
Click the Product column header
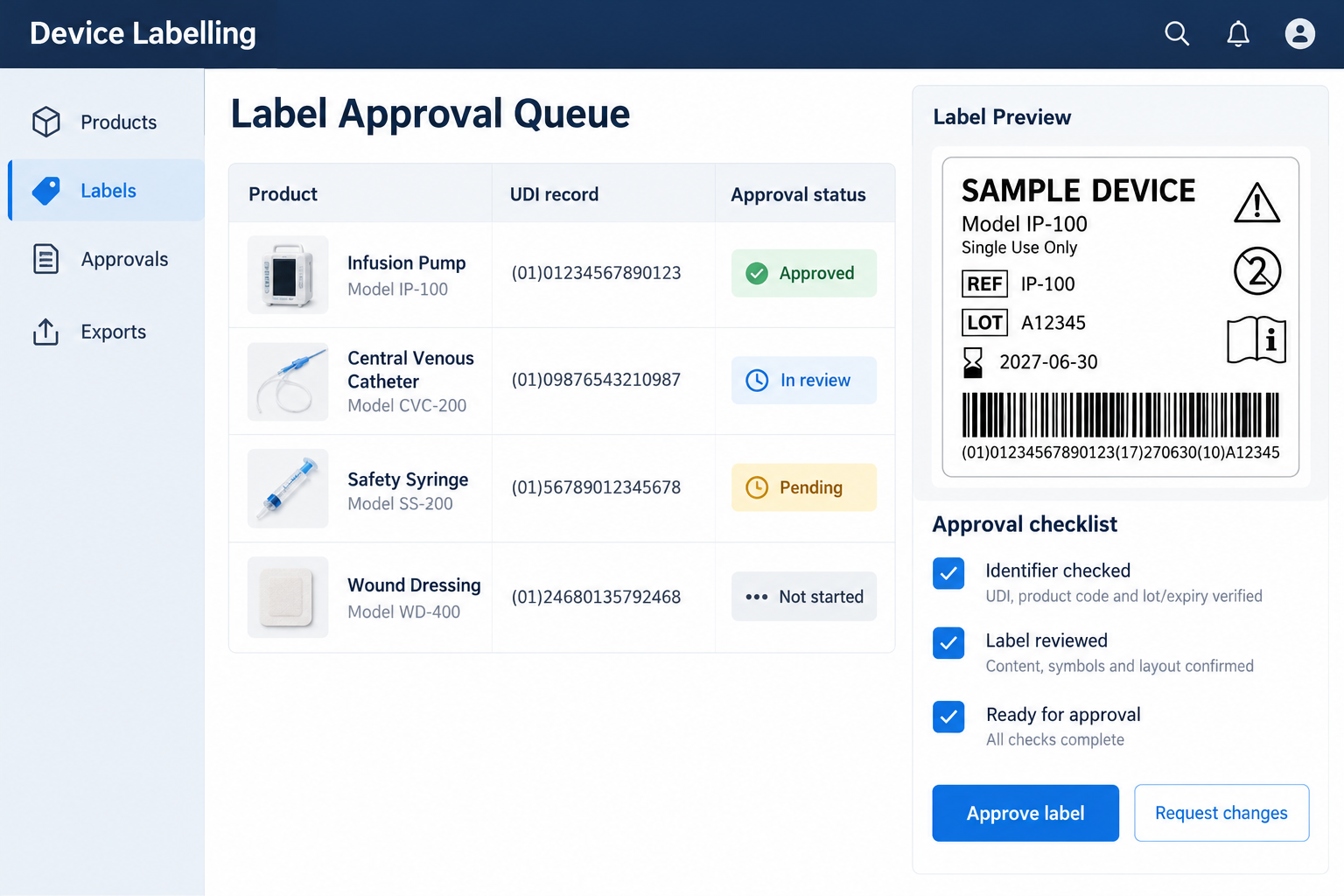(283, 194)
